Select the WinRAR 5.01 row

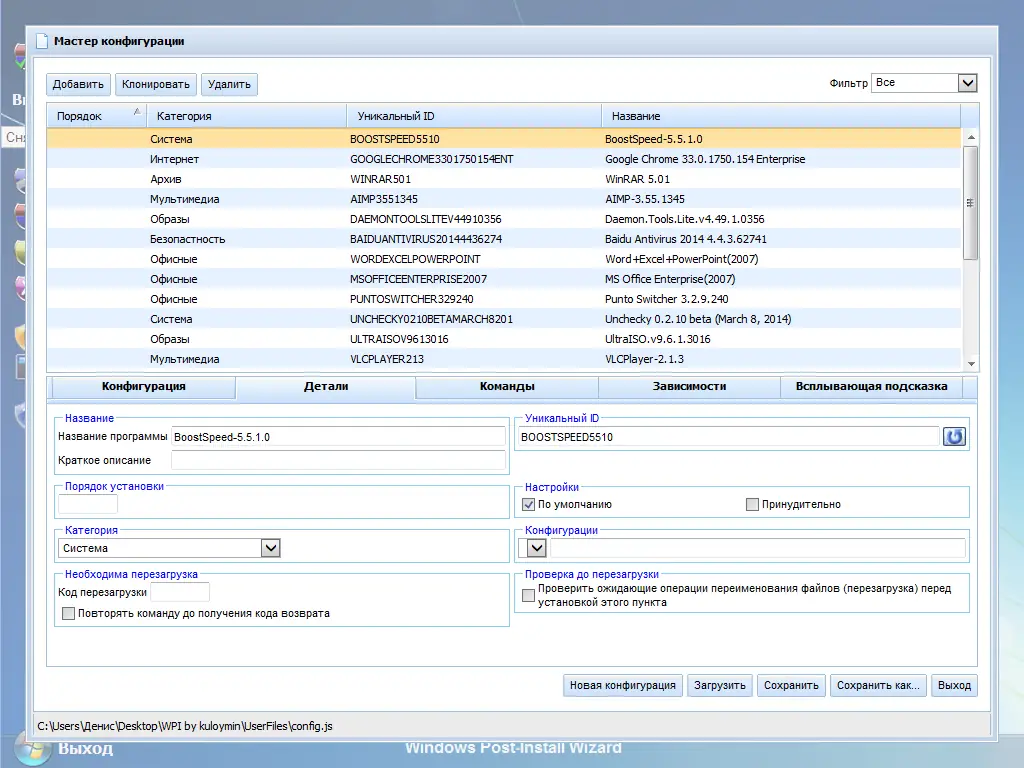(x=504, y=179)
